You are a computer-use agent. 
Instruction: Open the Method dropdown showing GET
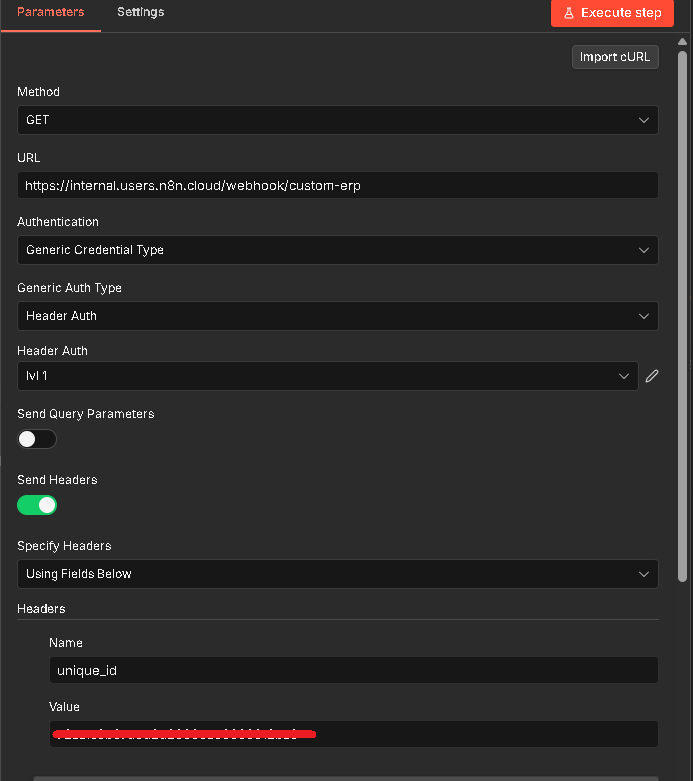click(x=337, y=120)
